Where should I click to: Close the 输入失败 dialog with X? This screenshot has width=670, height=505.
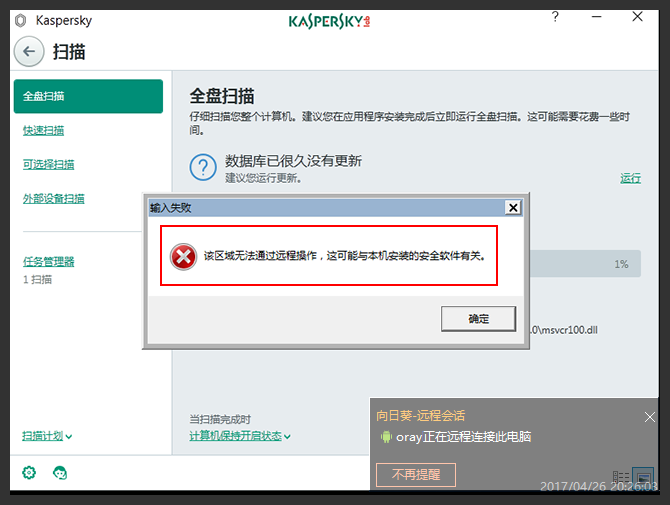coord(513,208)
